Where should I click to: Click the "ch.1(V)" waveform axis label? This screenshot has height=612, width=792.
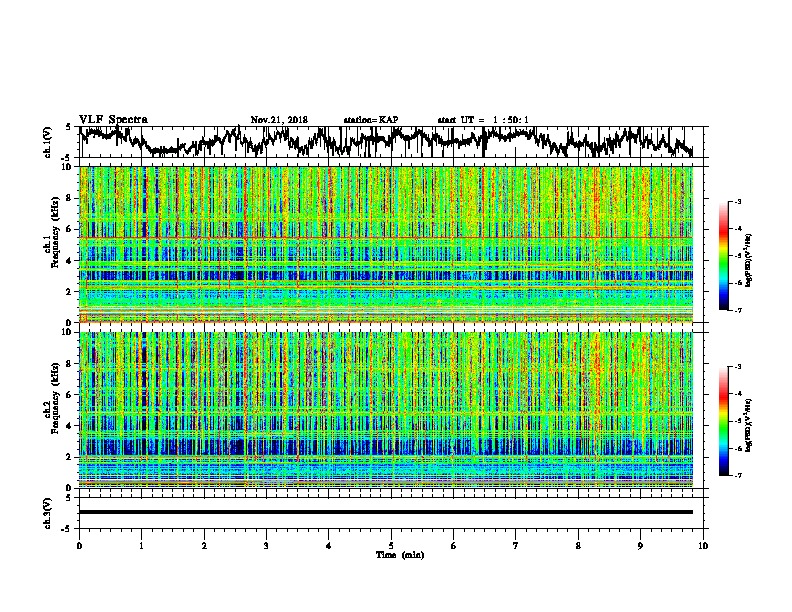(x=48, y=142)
